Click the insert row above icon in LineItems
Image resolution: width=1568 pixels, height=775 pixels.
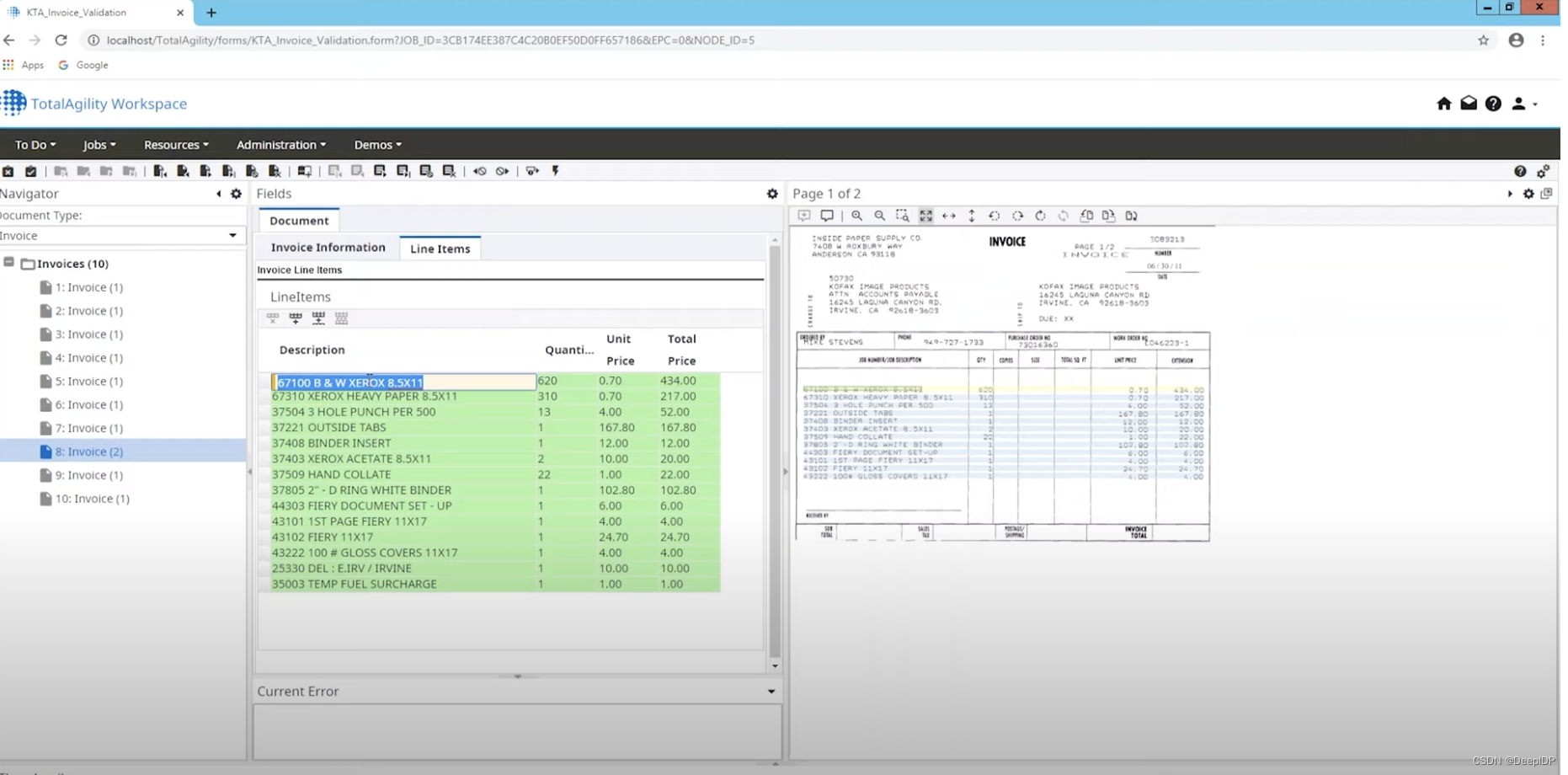tap(296, 318)
